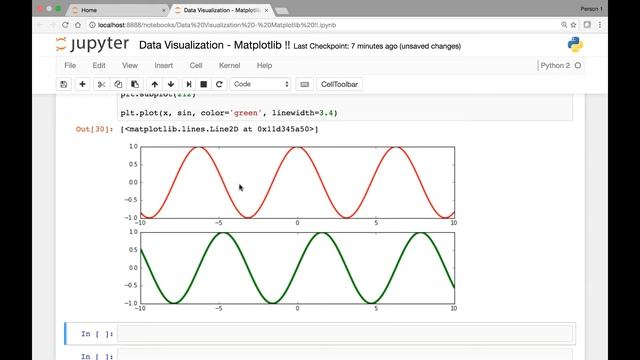
Task: Click the red cosine curve plot
Action: (298, 182)
